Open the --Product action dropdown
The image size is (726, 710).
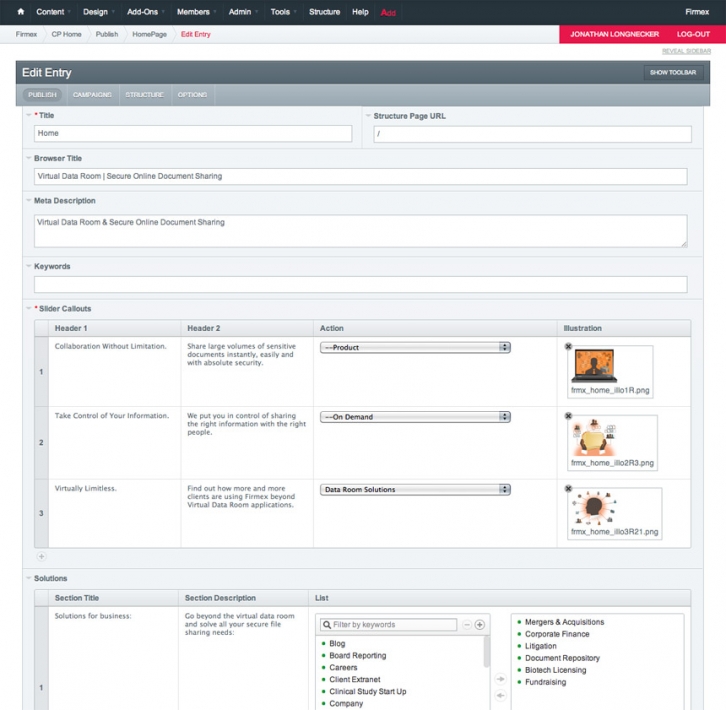415,347
